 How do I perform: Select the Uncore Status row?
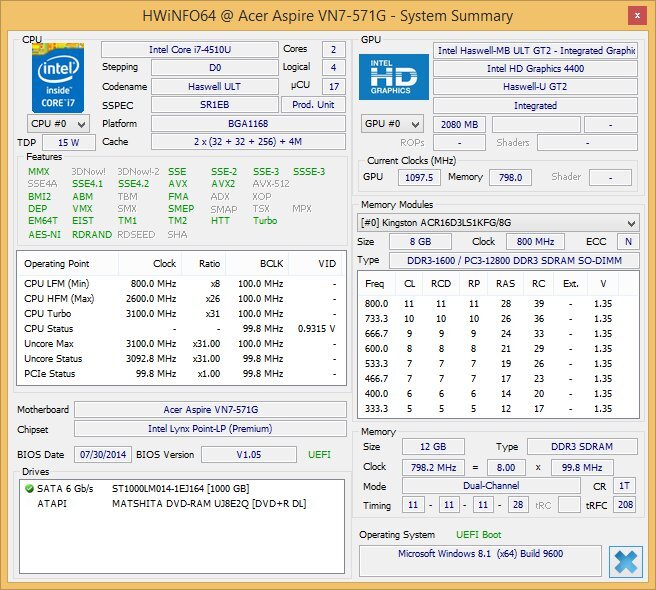click(x=181, y=359)
